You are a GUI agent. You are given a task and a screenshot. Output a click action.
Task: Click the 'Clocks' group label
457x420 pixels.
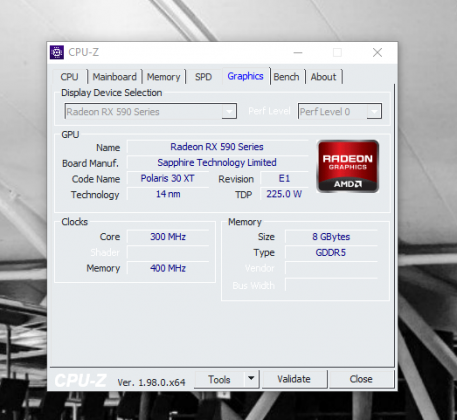[74, 222]
